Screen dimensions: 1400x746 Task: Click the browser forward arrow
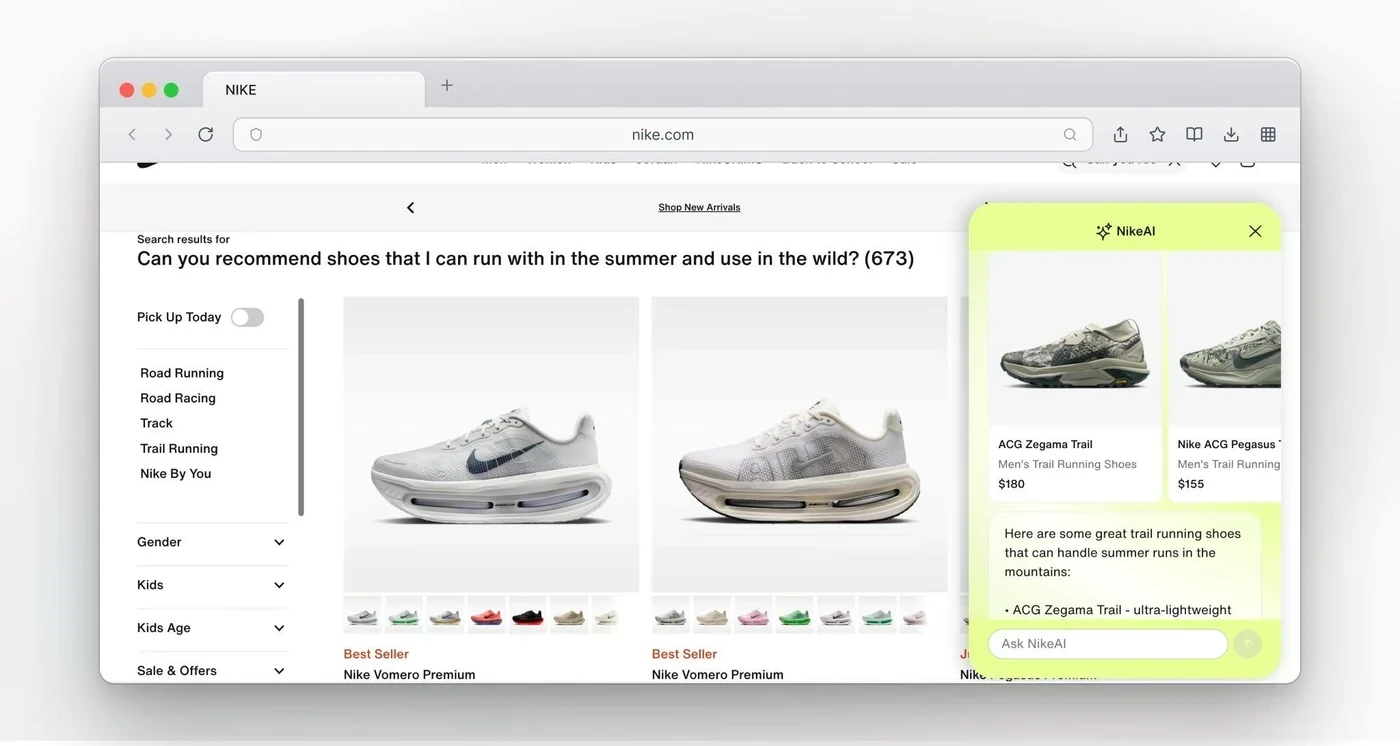168,134
